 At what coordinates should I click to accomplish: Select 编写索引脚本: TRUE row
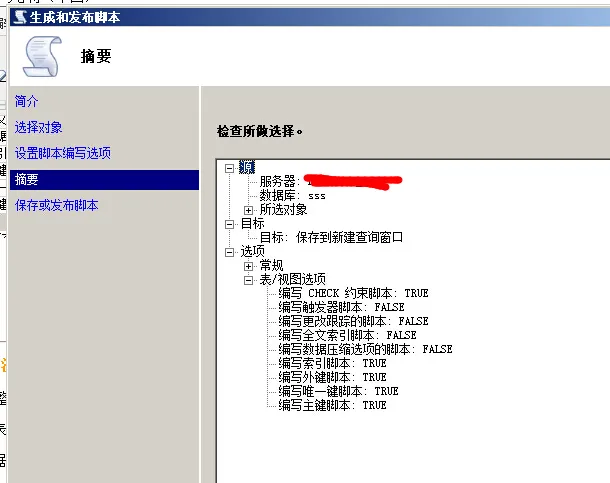click(332, 364)
